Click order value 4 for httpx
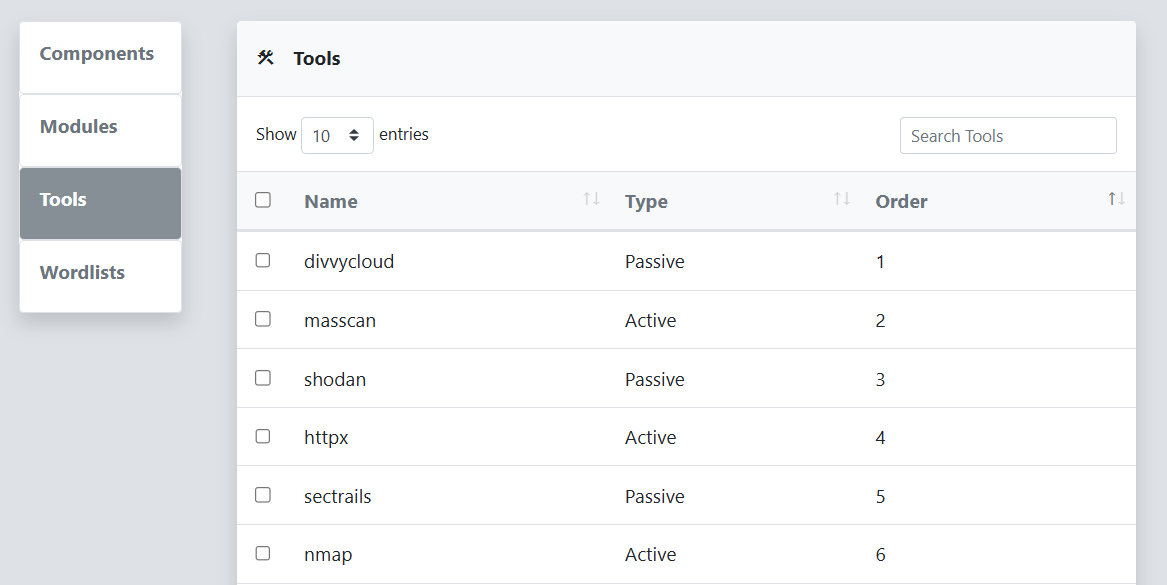 [x=880, y=438]
